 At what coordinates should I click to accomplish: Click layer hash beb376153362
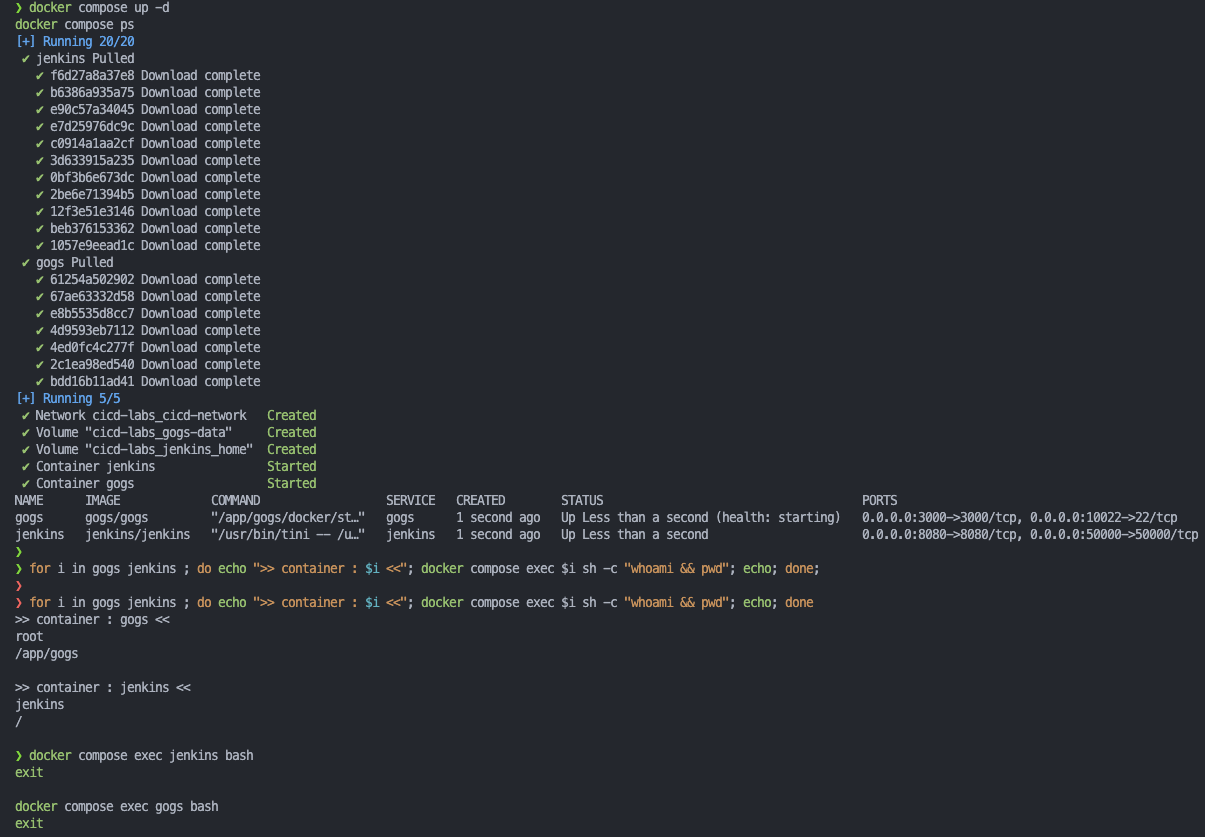click(x=92, y=228)
